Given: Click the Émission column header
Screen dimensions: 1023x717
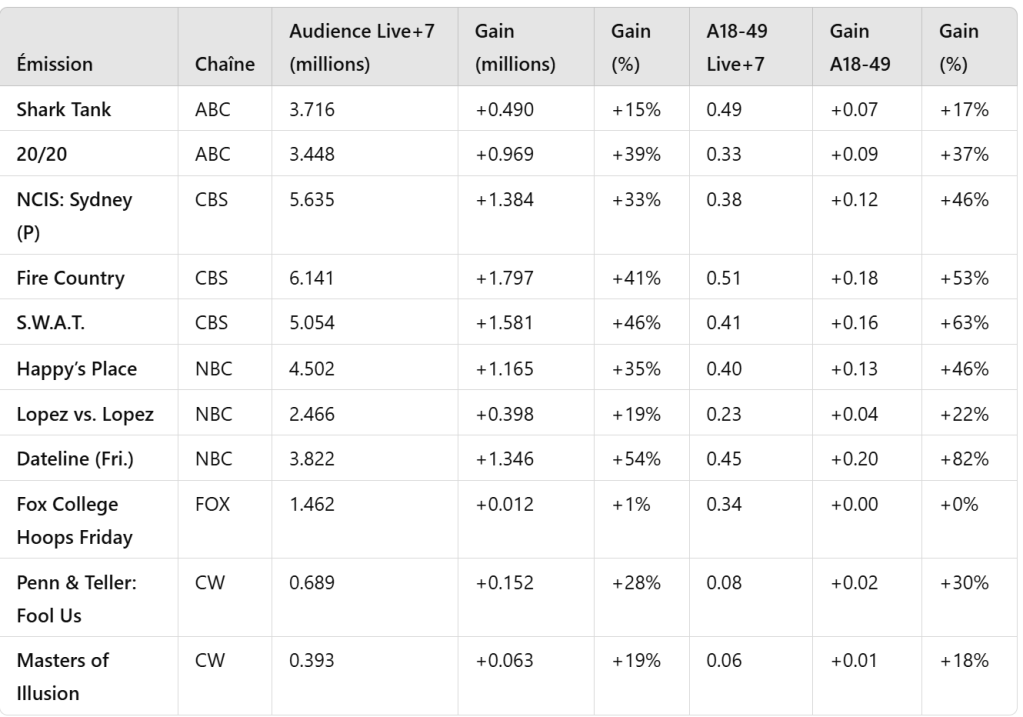Looking at the screenshot, I should [x=54, y=64].
